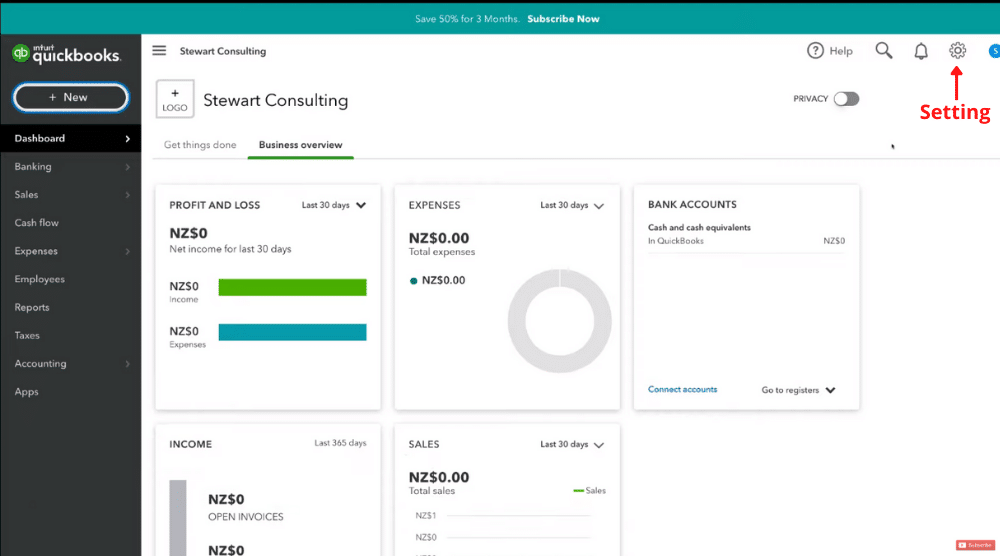The height and width of the screenshot is (556, 1000).
Task: Click the BANK ACCOUNTS card title
Action: tap(692, 205)
